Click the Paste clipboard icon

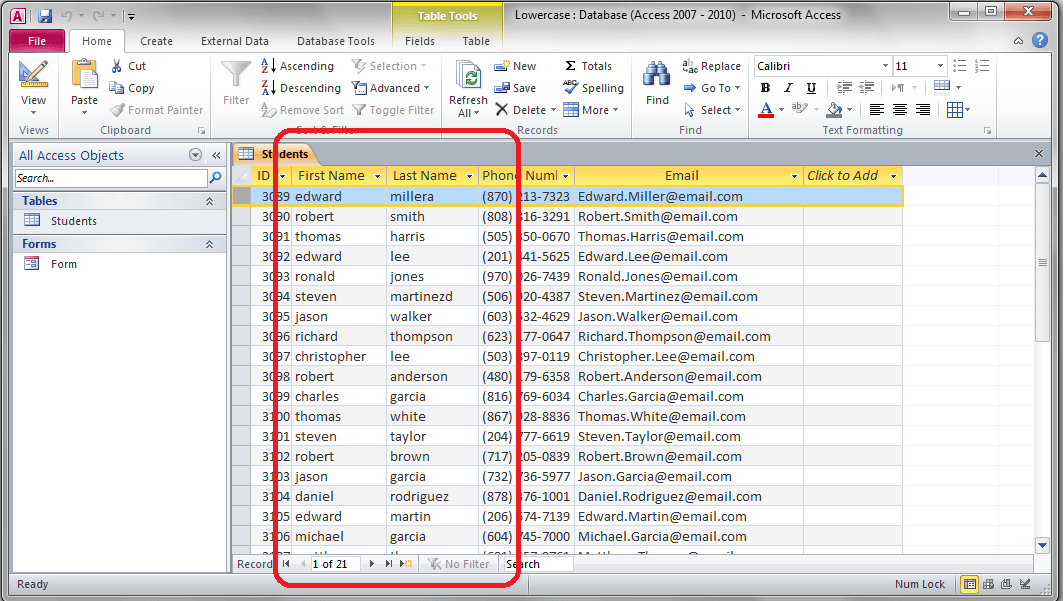pos(84,75)
